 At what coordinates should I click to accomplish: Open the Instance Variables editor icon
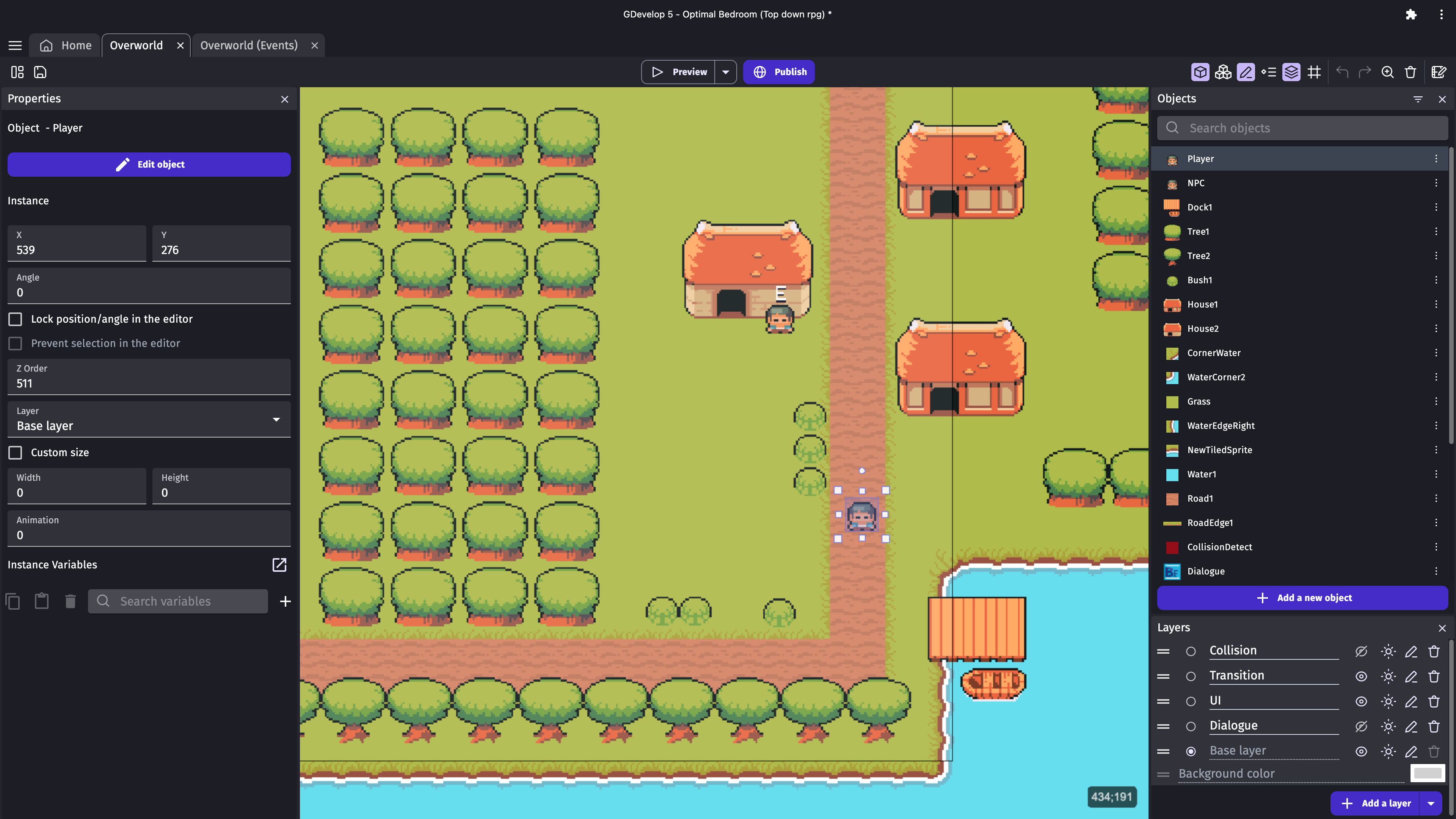tap(279, 565)
